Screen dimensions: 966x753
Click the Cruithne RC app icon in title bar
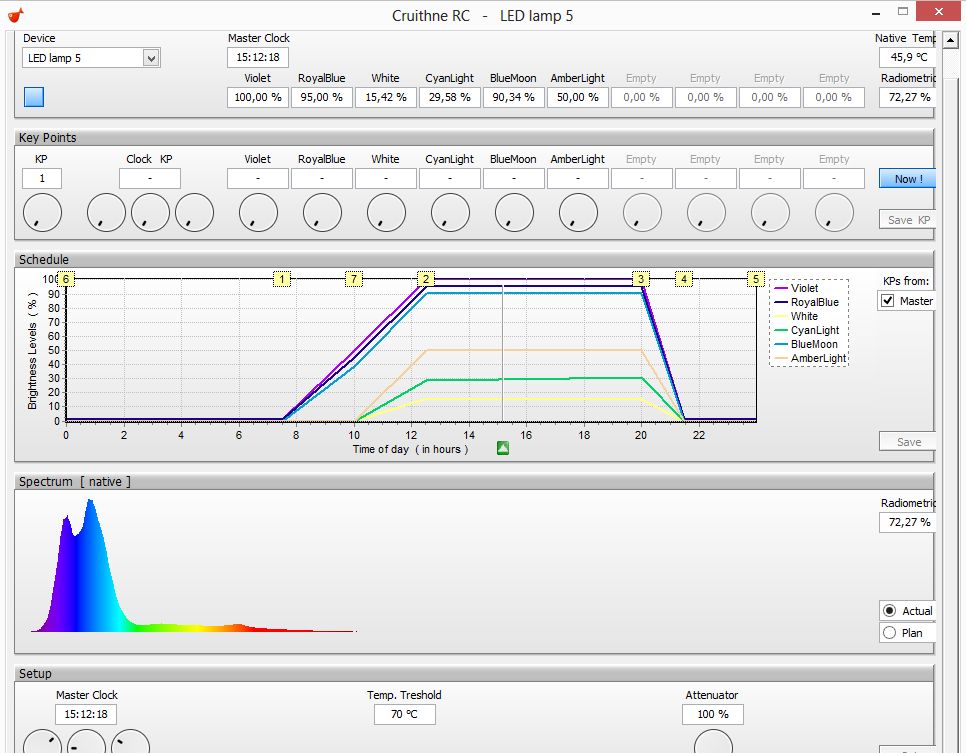point(17,15)
